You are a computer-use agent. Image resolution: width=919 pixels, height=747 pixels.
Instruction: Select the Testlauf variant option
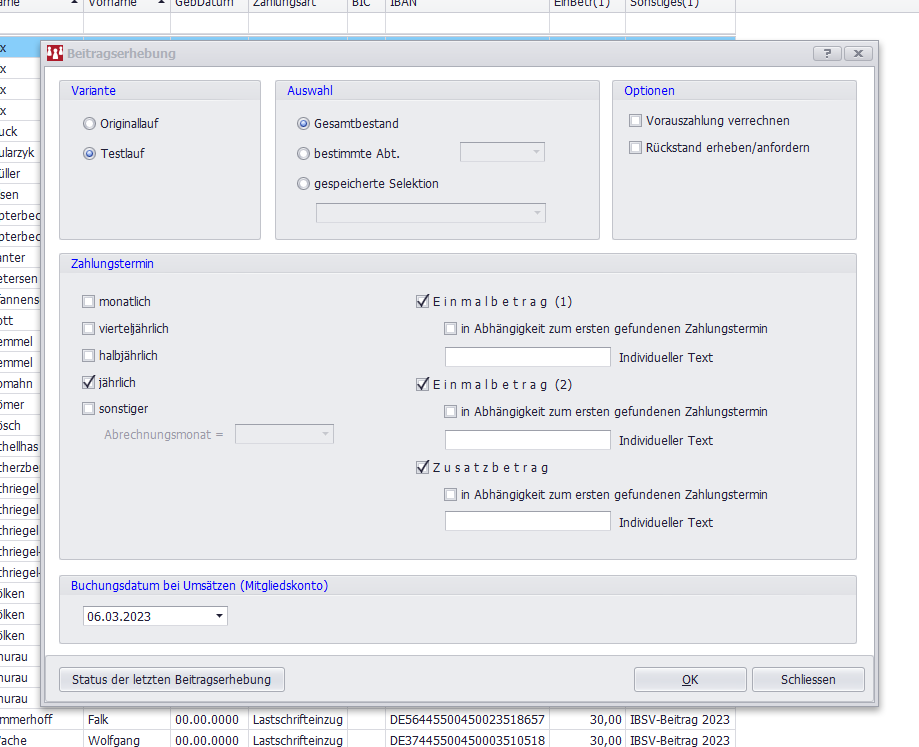89,154
